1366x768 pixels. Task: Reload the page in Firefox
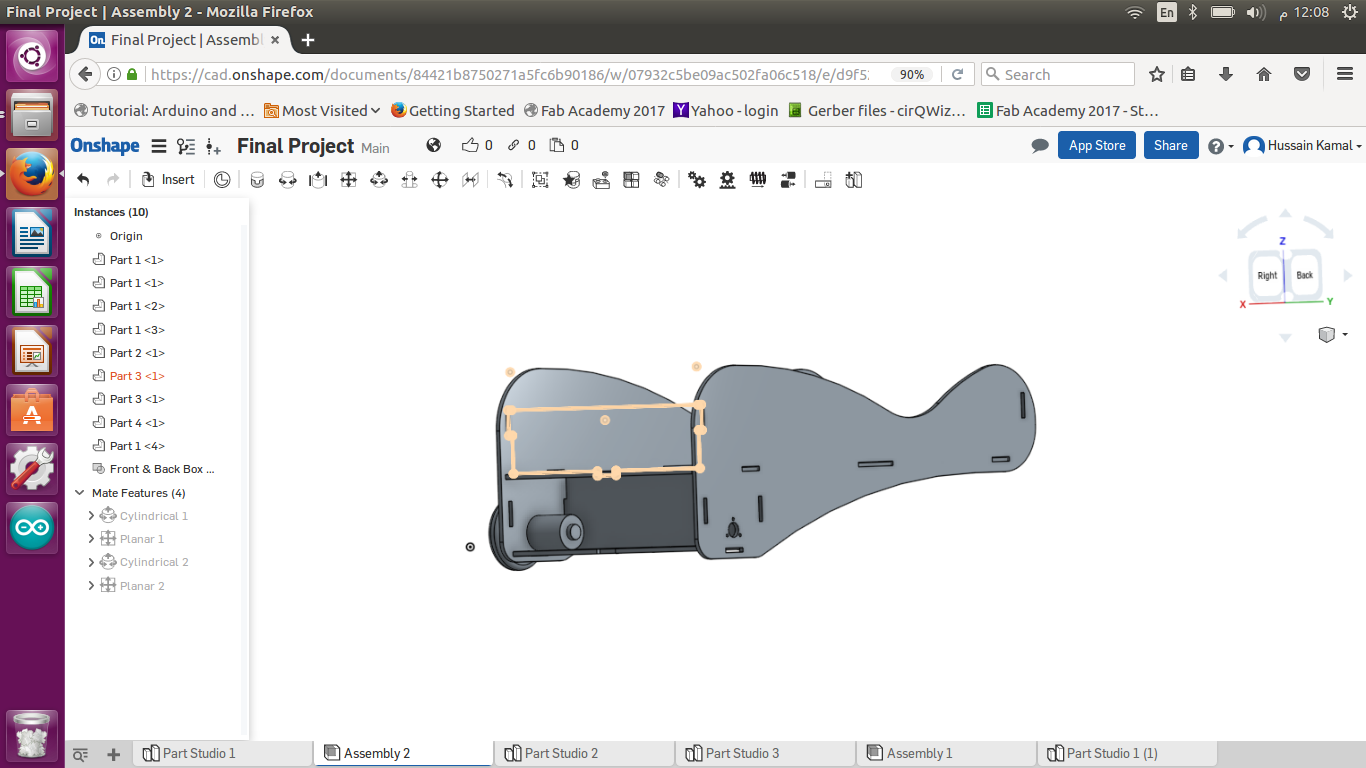957,74
